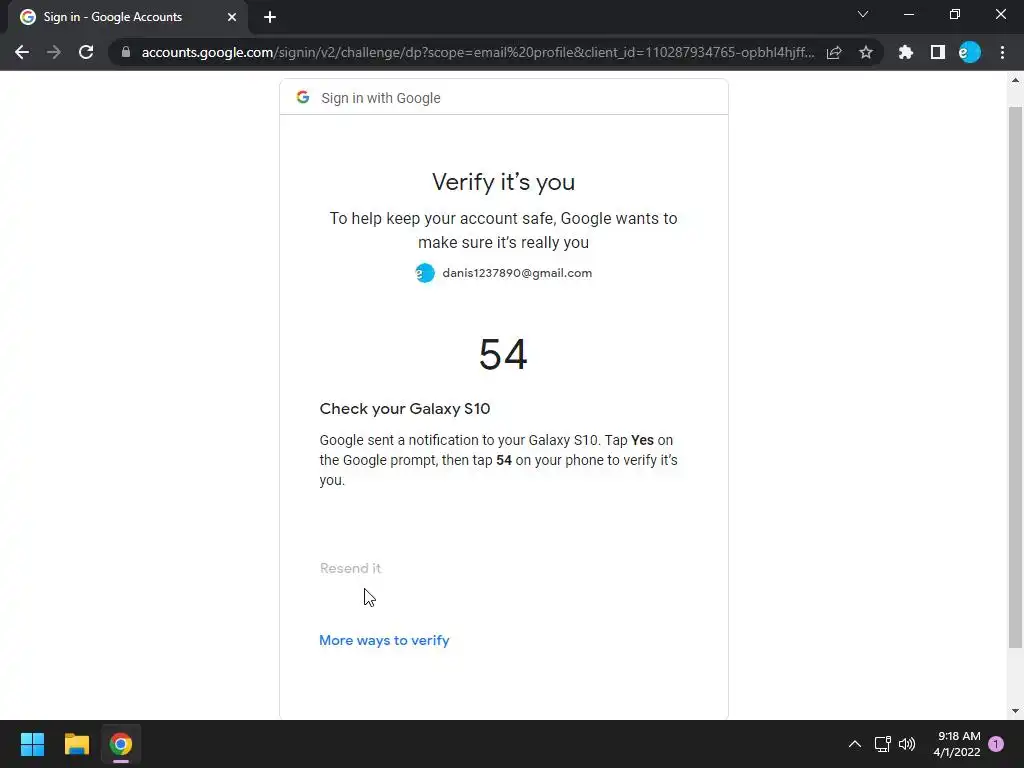
Task: Click the Google G logo in header
Action: [x=302, y=97]
